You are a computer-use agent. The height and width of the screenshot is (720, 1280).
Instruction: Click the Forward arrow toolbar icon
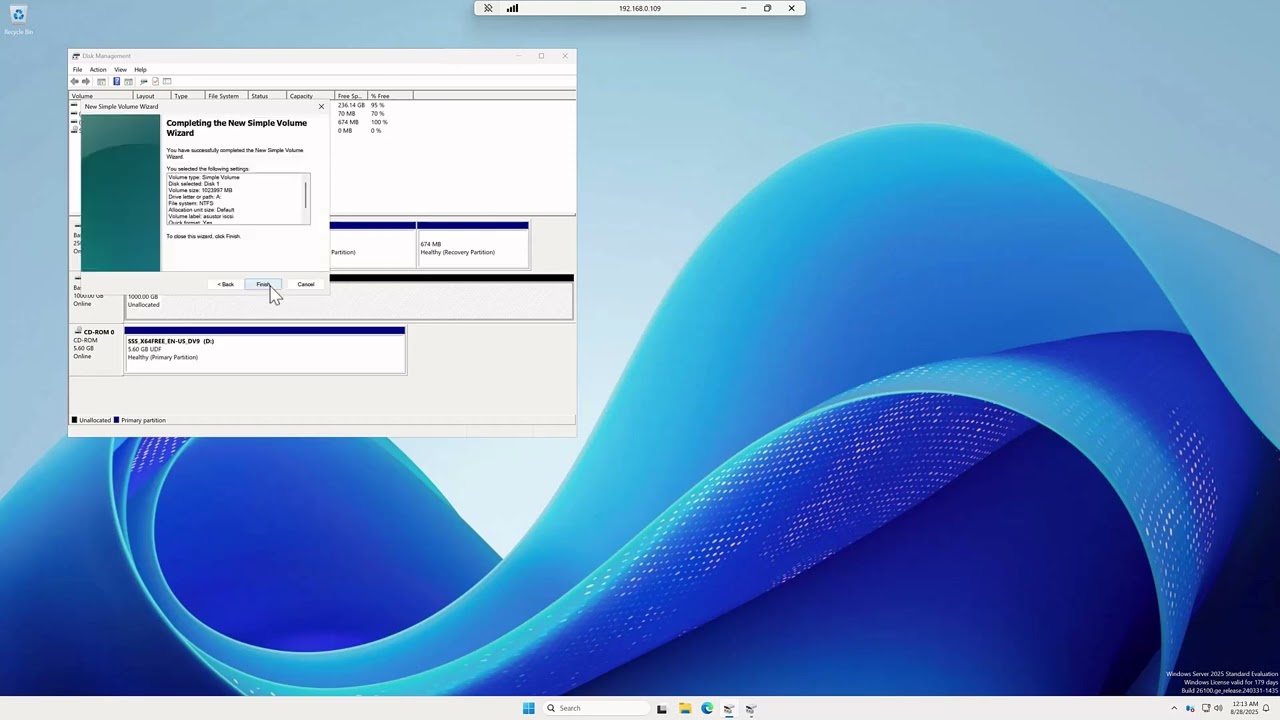(x=86, y=81)
